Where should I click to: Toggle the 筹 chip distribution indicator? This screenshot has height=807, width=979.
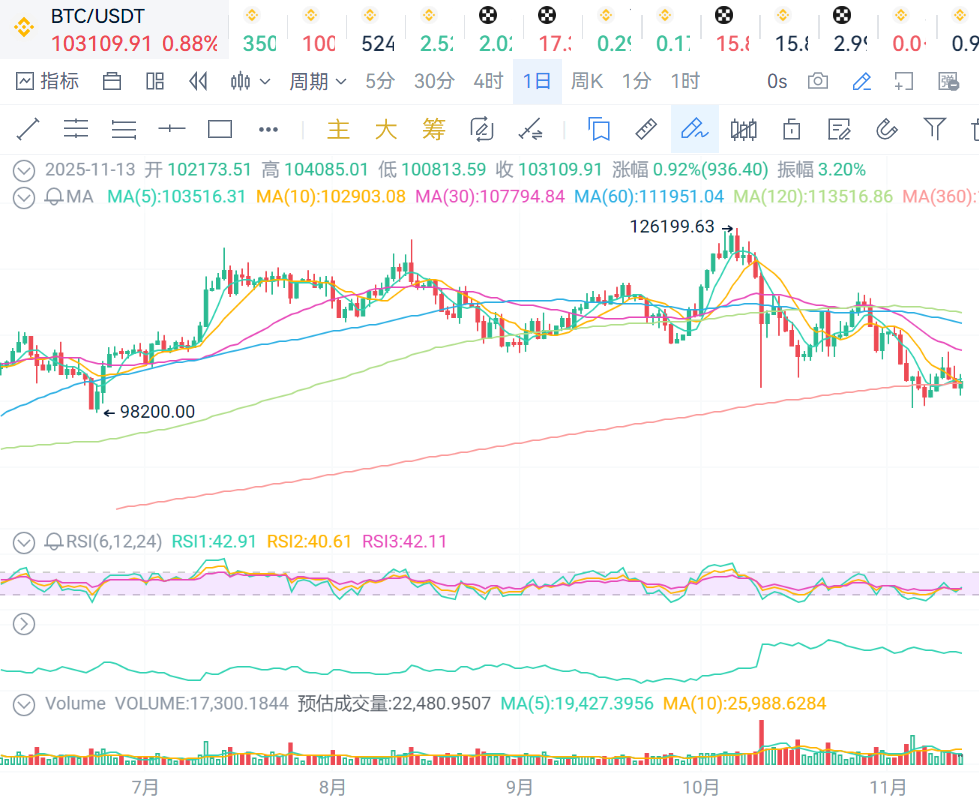pyautogui.click(x=433, y=129)
